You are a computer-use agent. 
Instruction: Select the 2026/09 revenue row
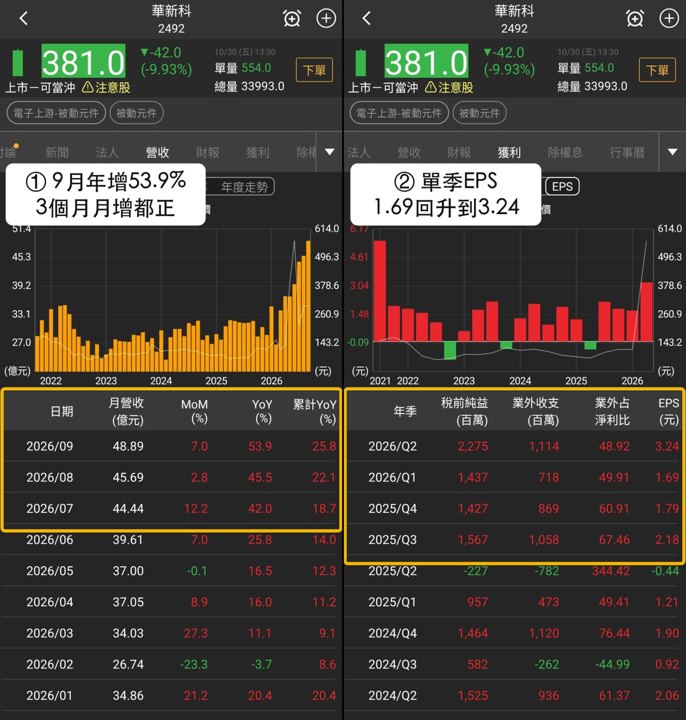tap(171, 446)
